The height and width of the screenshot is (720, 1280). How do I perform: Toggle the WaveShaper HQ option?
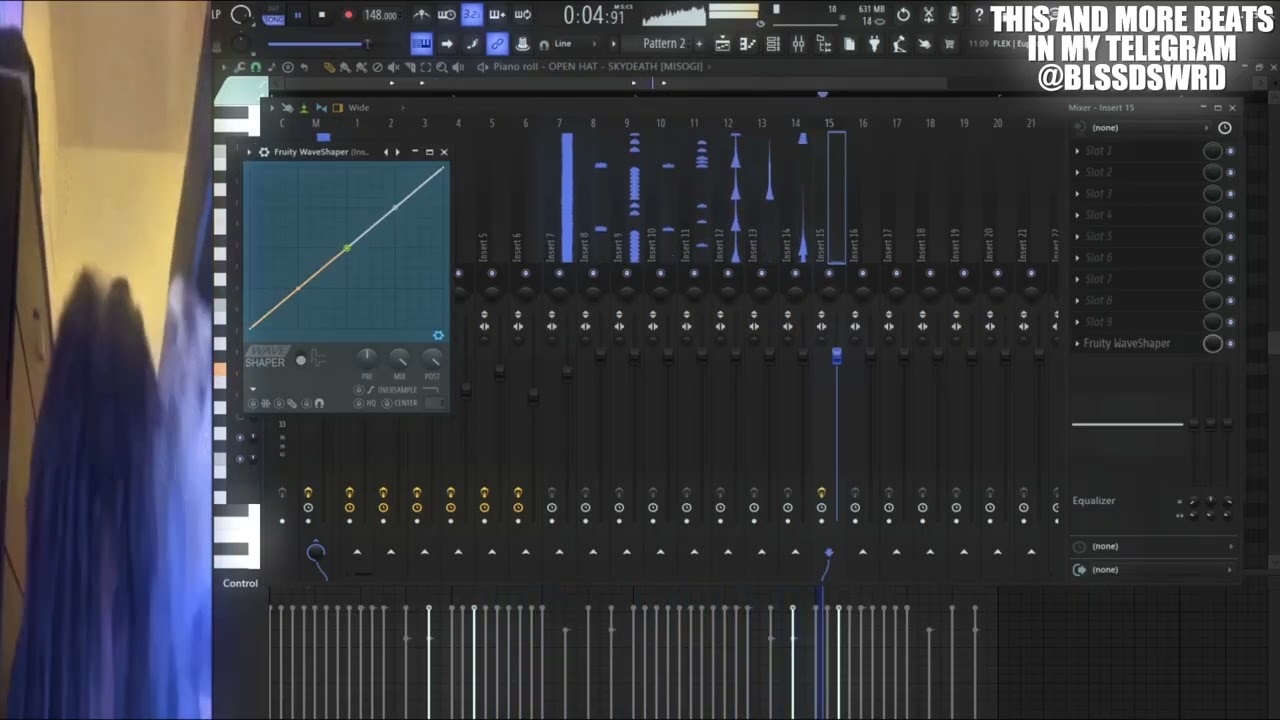(359, 402)
